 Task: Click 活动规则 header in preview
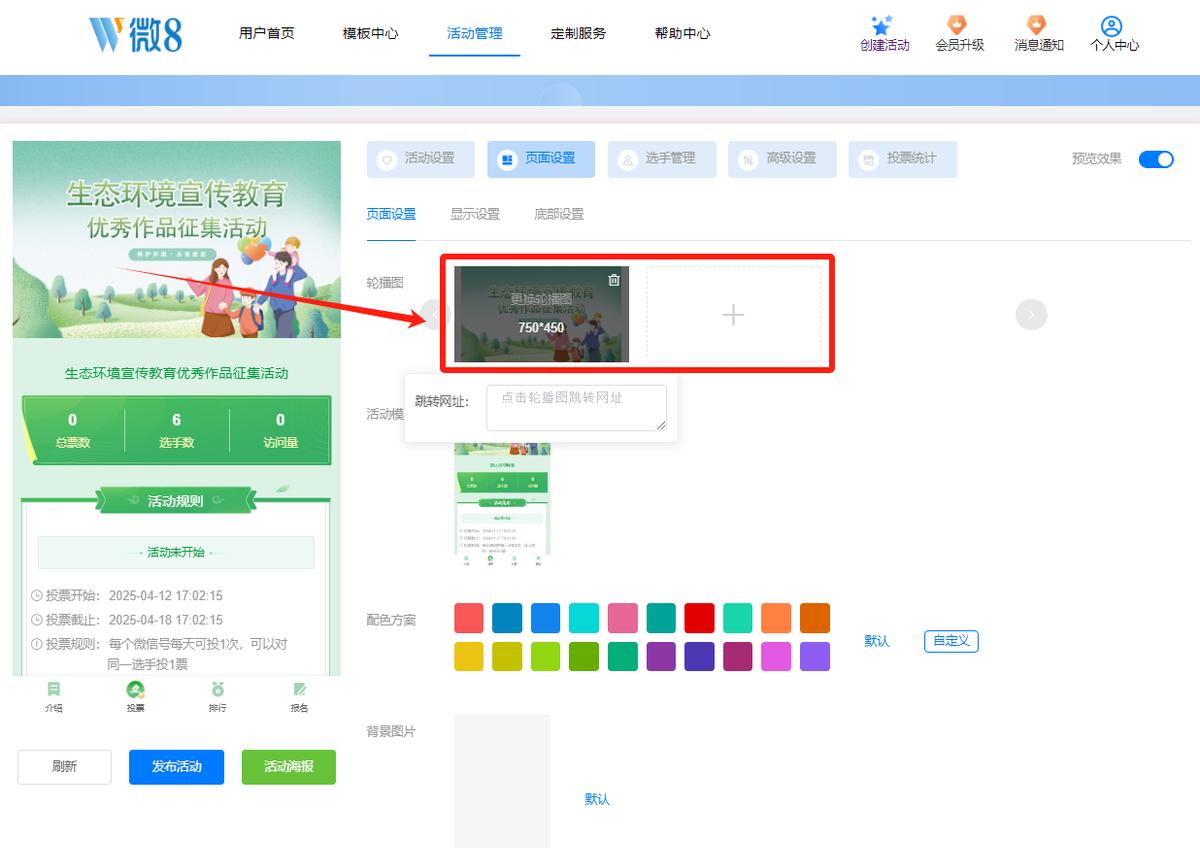176,501
